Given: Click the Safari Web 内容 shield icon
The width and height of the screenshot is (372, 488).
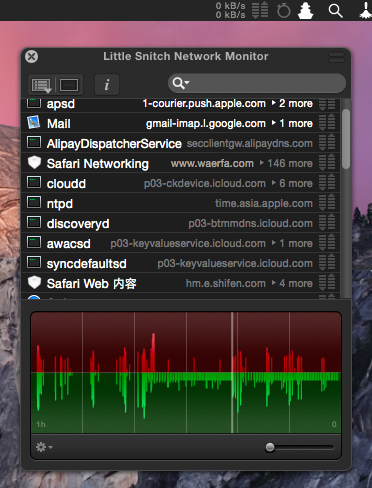Looking at the screenshot, I should (x=34, y=283).
